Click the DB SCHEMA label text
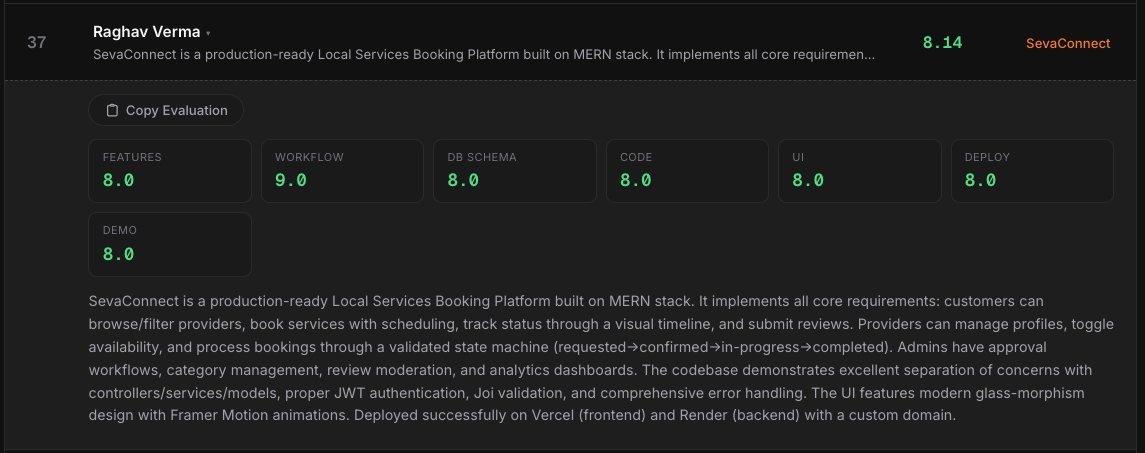Image resolution: width=1145 pixels, height=453 pixels. pos(481,158)
